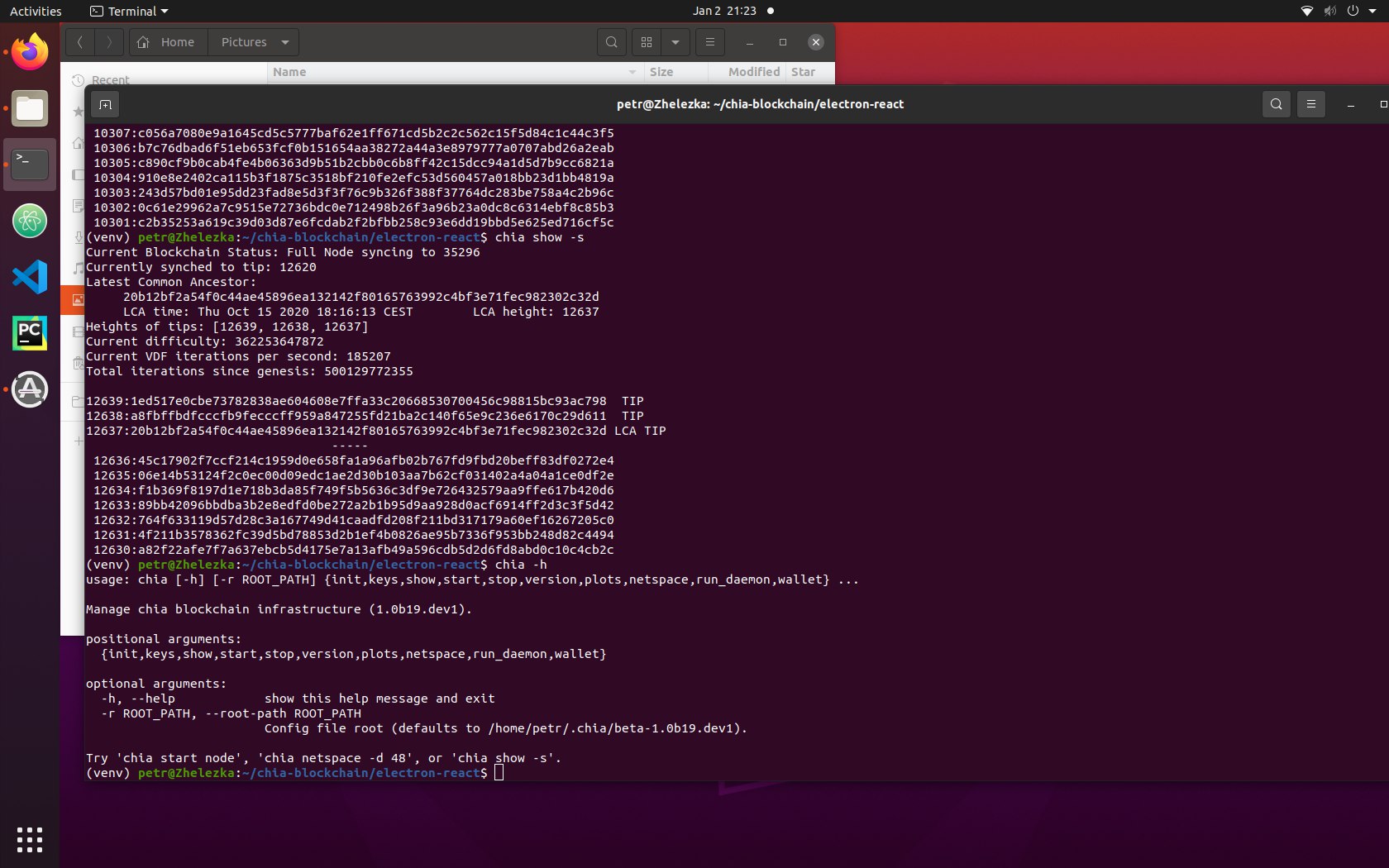
Task: Click 'Heights of tips' line
Action: tap(227, 327)
